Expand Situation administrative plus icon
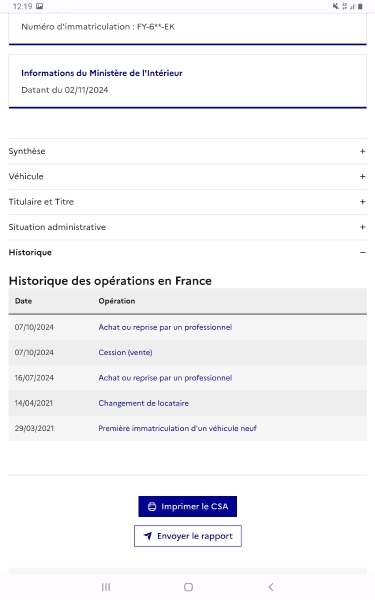 click(x=362, y=227)
